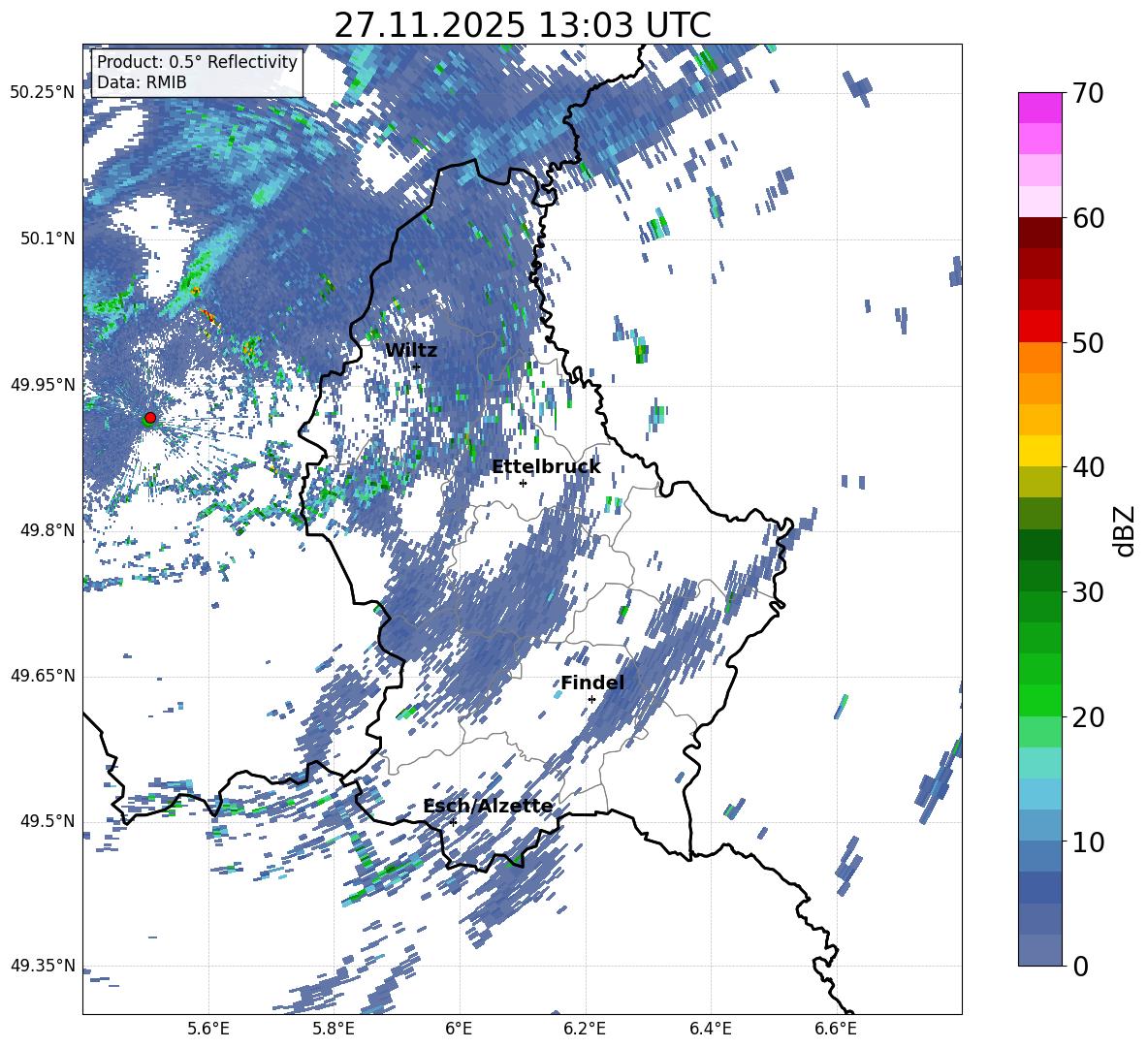1148x1048 pixels.
Task: Click the 49.95°N latitude label
Action: point(43,385)
